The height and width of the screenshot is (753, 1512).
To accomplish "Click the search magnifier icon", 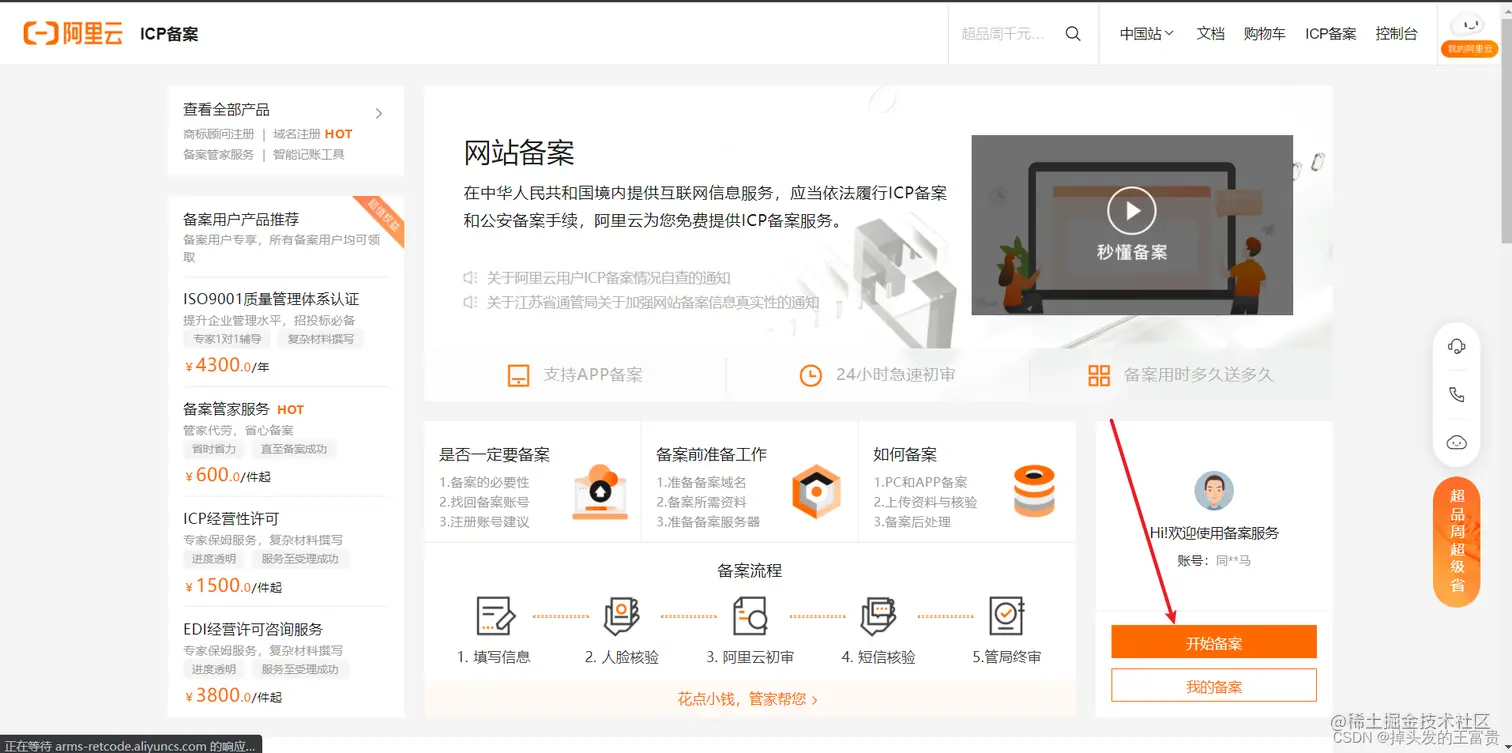I will click(x=1073, y=33).
